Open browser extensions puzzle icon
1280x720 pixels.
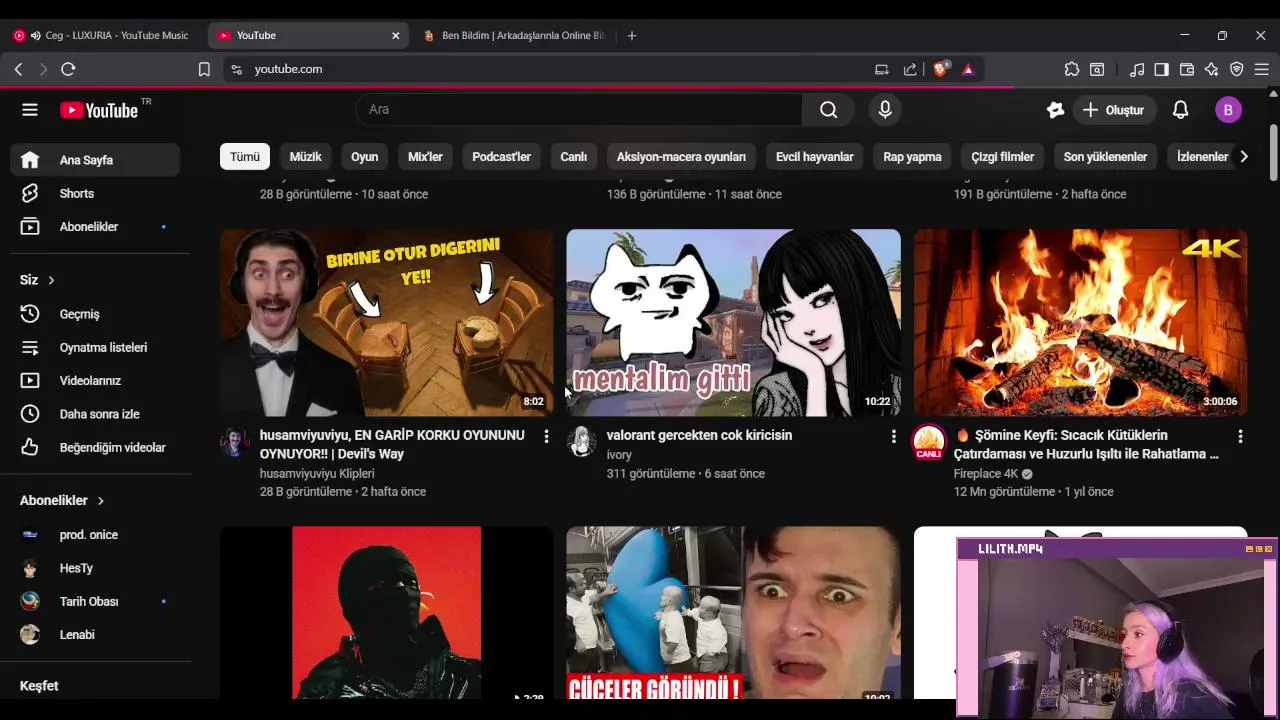(x=1072, y=69)
